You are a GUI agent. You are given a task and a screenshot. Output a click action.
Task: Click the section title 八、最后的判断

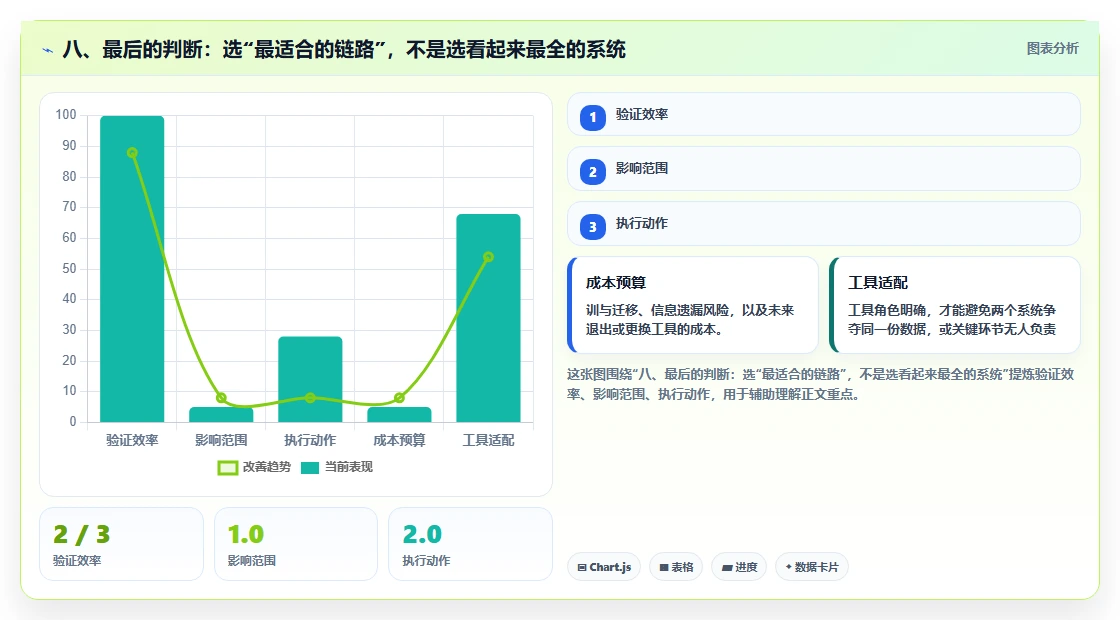coord(344,49)
